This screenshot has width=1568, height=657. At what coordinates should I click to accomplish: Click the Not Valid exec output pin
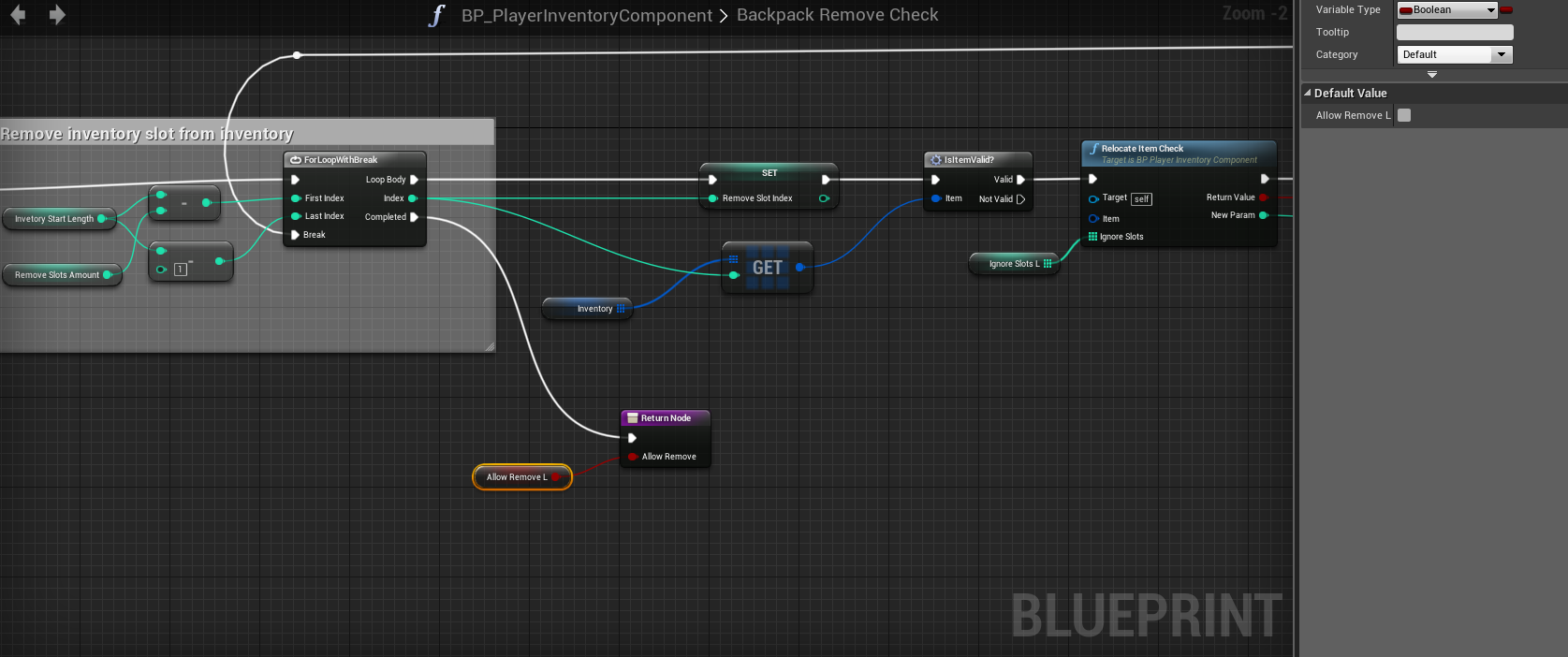[1020, 199]
